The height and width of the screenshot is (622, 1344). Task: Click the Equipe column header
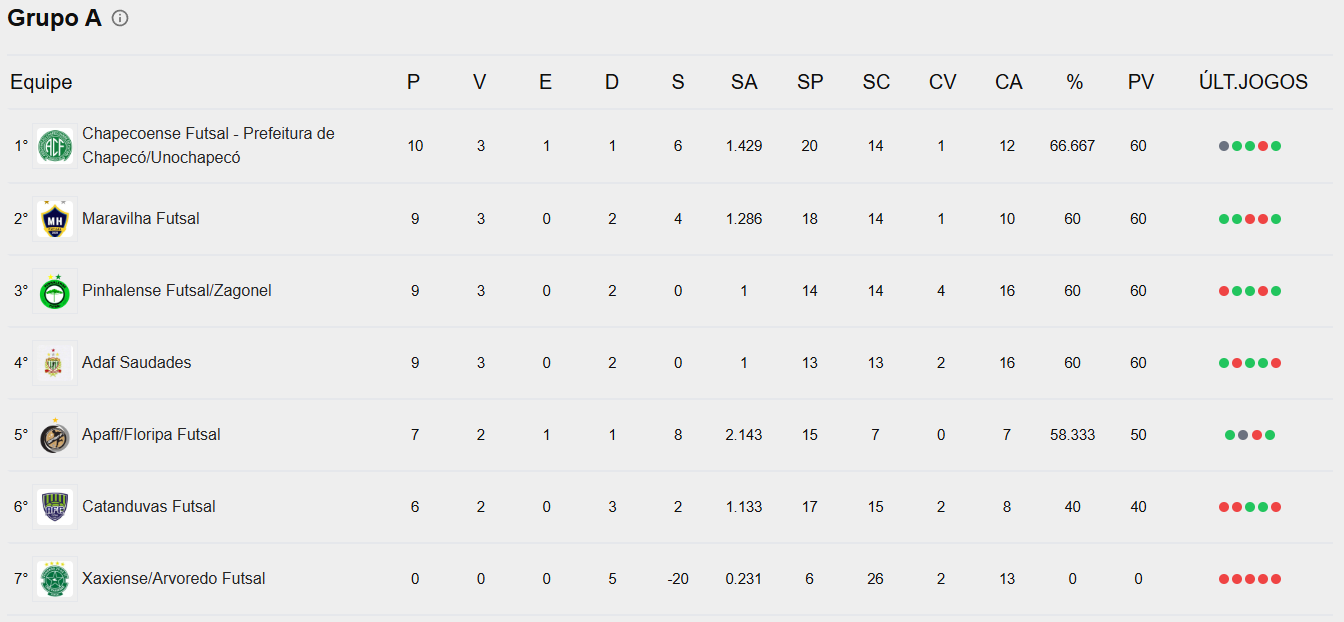[x=41, y=82]
